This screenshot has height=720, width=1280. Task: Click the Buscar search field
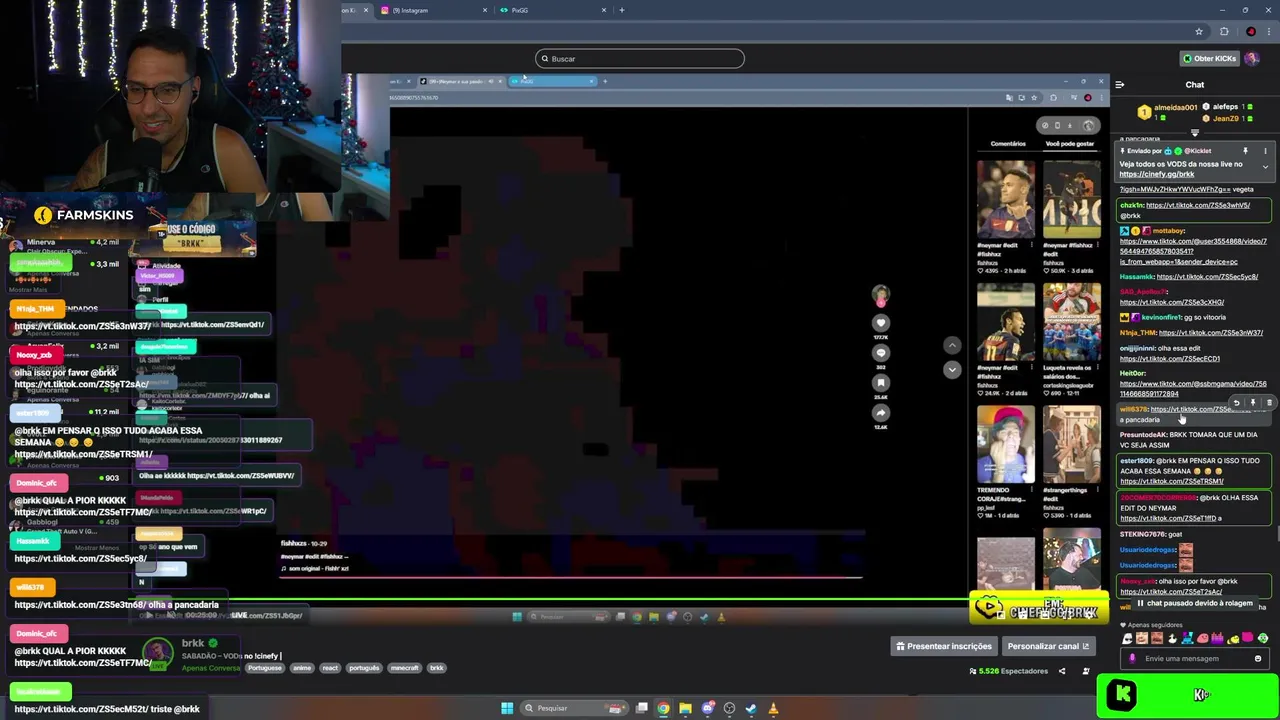[640, 59]
